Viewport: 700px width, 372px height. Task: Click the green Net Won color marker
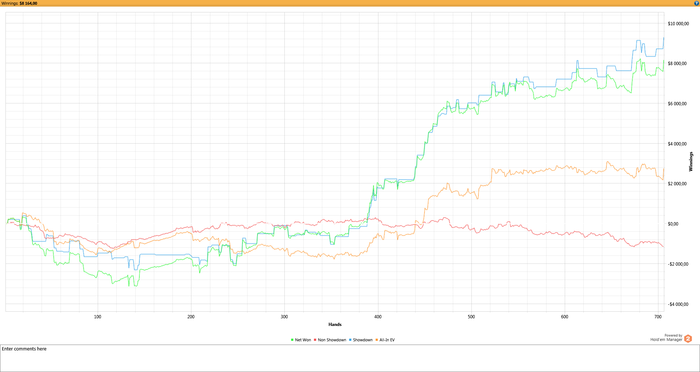tap(292, 340)
